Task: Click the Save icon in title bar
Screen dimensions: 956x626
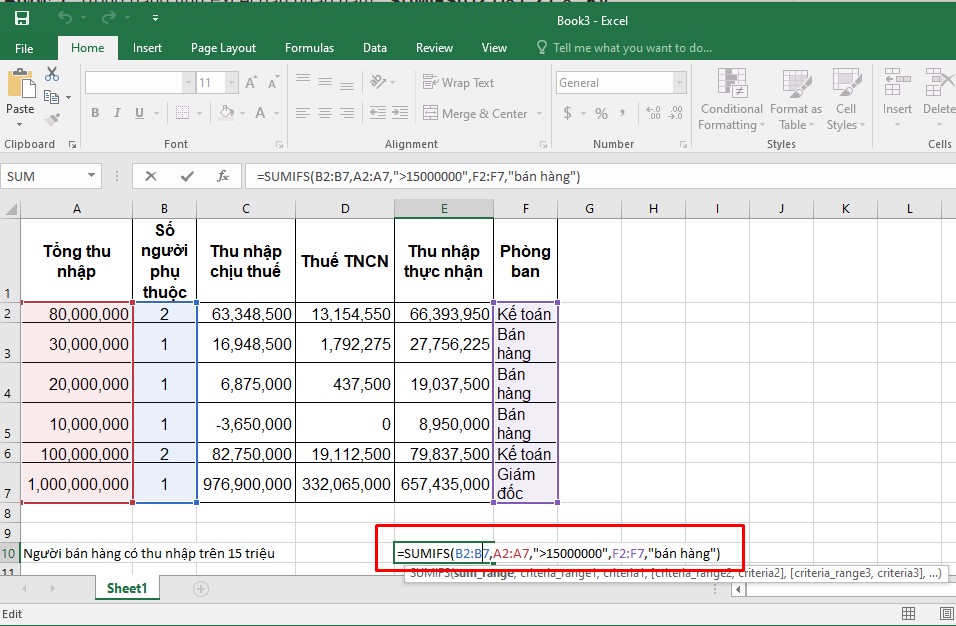Action: (22, 18)
